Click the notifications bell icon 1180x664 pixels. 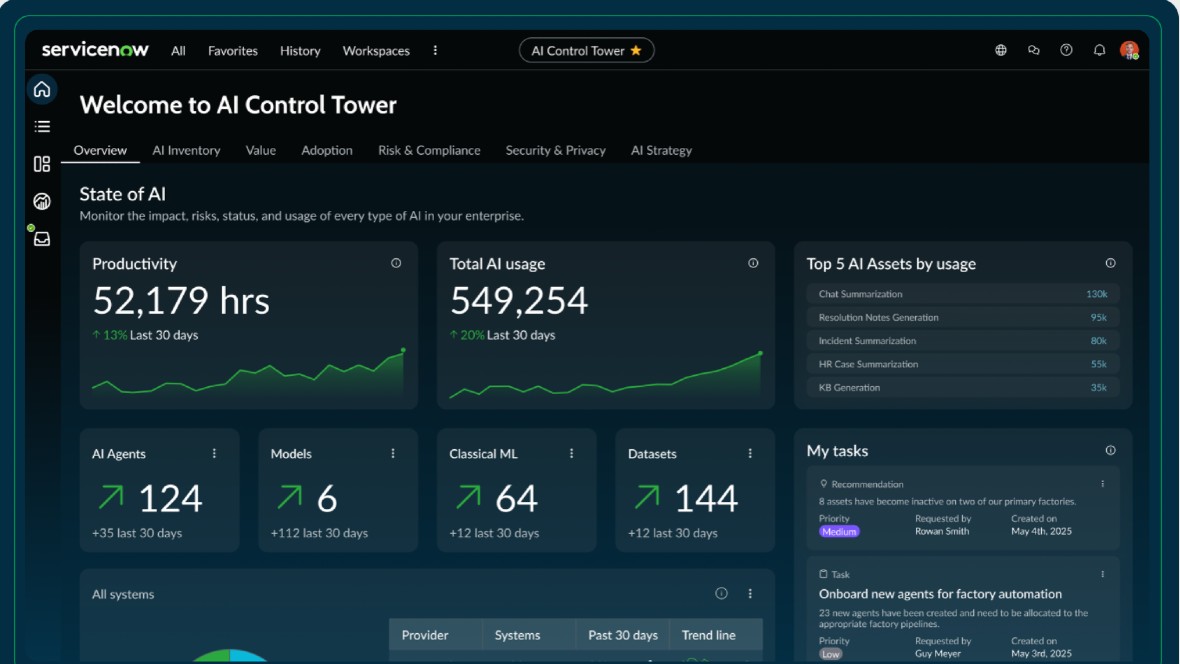coord(1099,50)
